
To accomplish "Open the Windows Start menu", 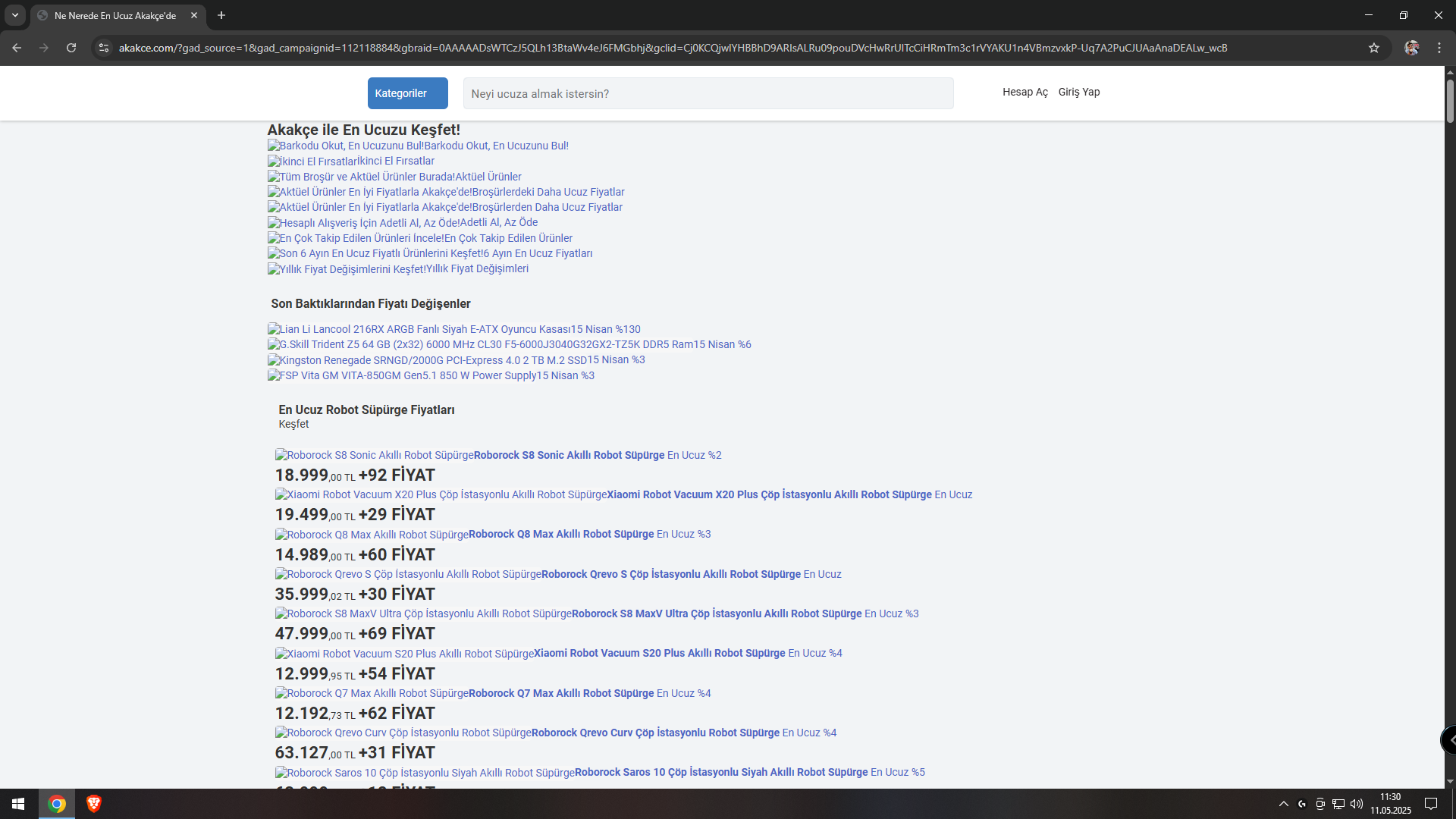I will click(18, 804).
